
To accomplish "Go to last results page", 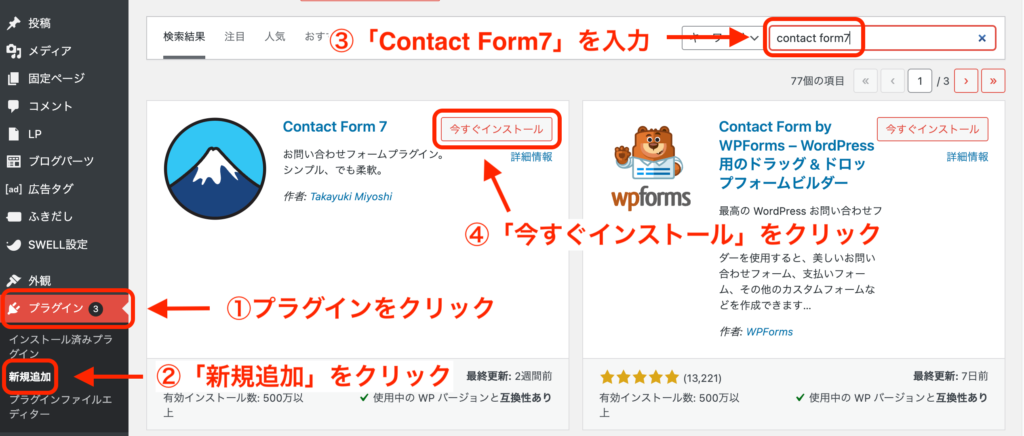I will (993, 82).
